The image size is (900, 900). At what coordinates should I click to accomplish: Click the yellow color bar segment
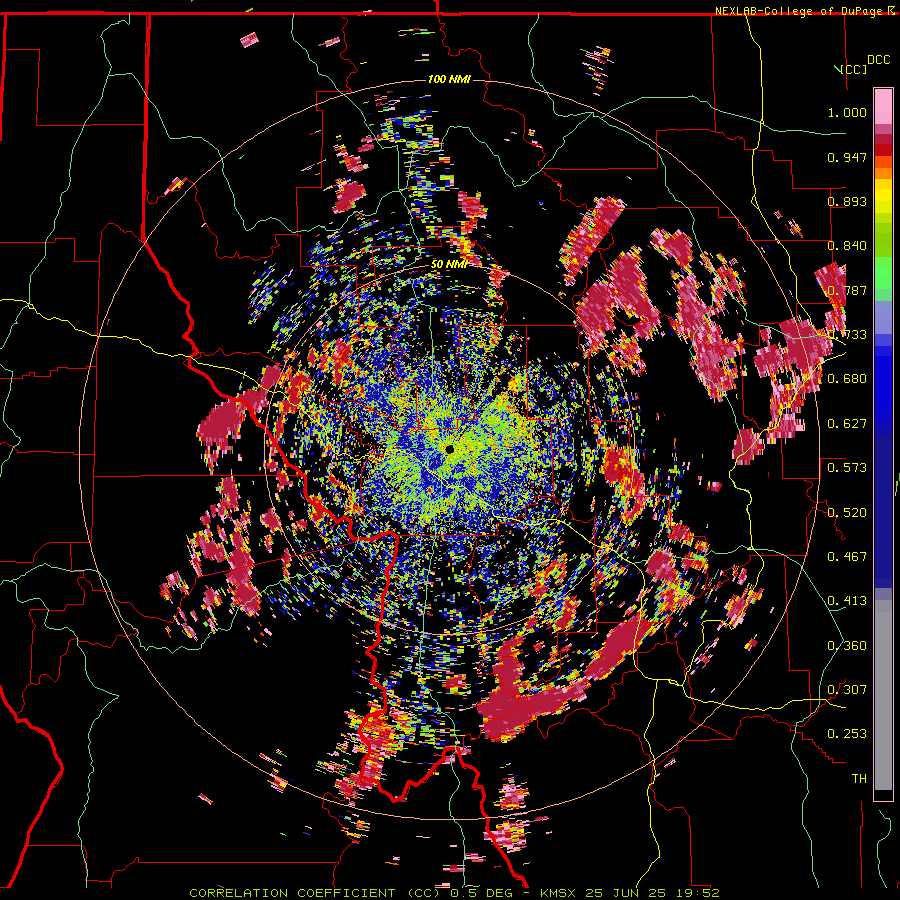coord(883,200)
